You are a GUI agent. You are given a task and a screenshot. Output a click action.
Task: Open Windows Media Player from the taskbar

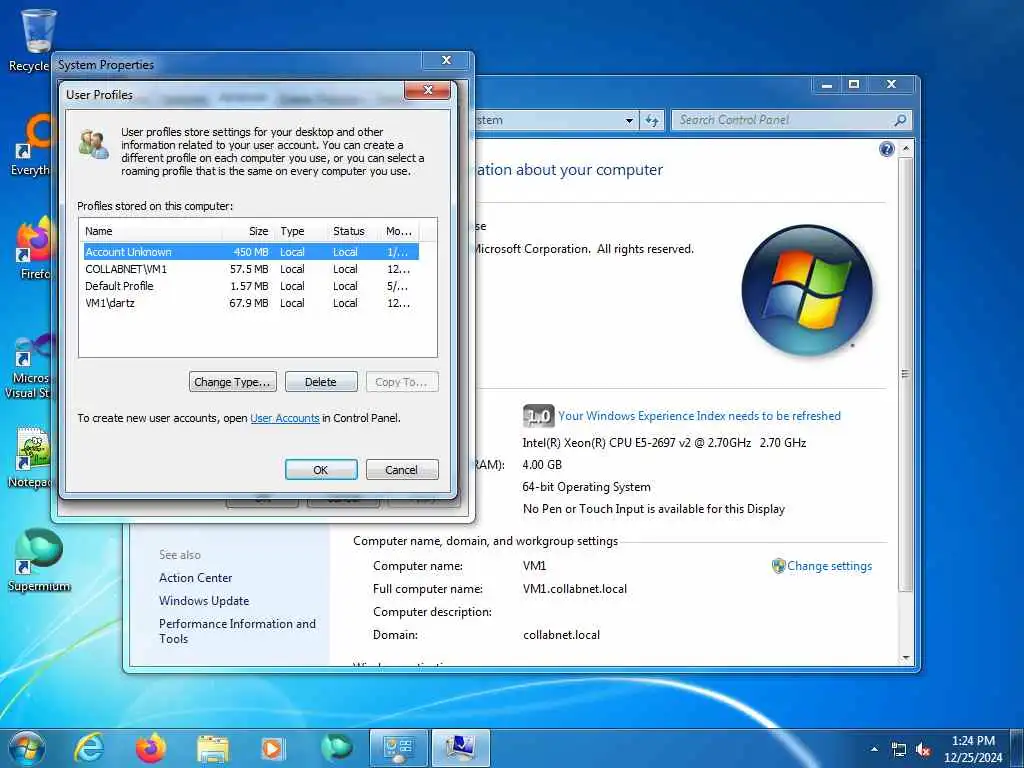(x=273, y=748)
